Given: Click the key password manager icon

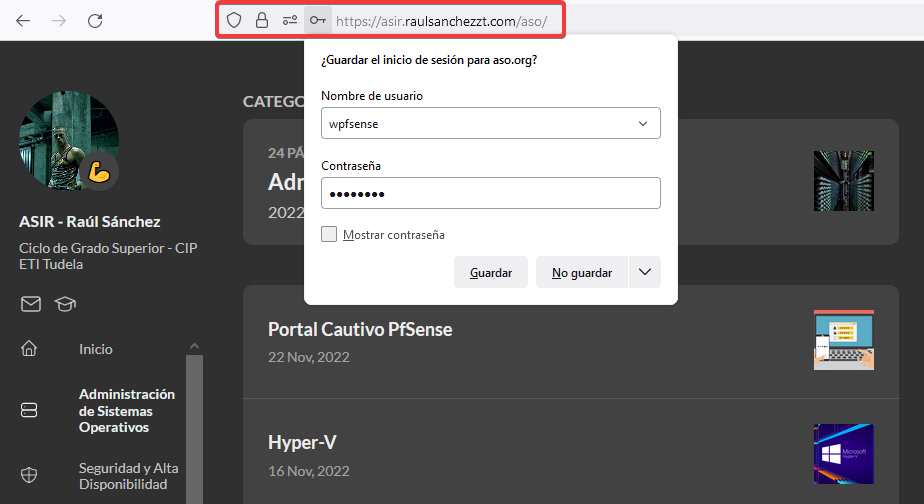Looking at the screenshot, I should [x=318, y=20].
